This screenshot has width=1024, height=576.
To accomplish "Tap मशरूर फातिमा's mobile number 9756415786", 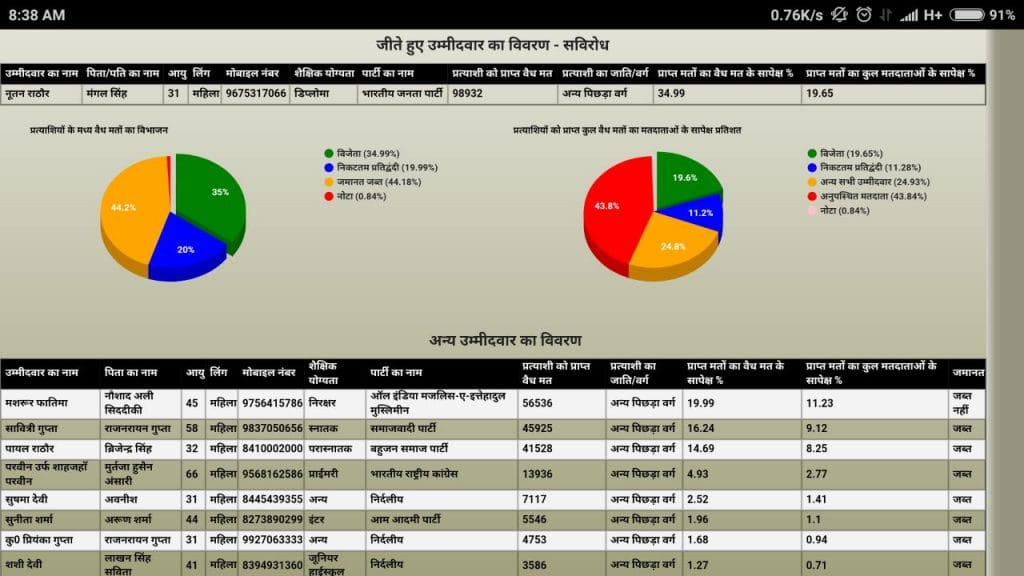I will click(271, 402).
